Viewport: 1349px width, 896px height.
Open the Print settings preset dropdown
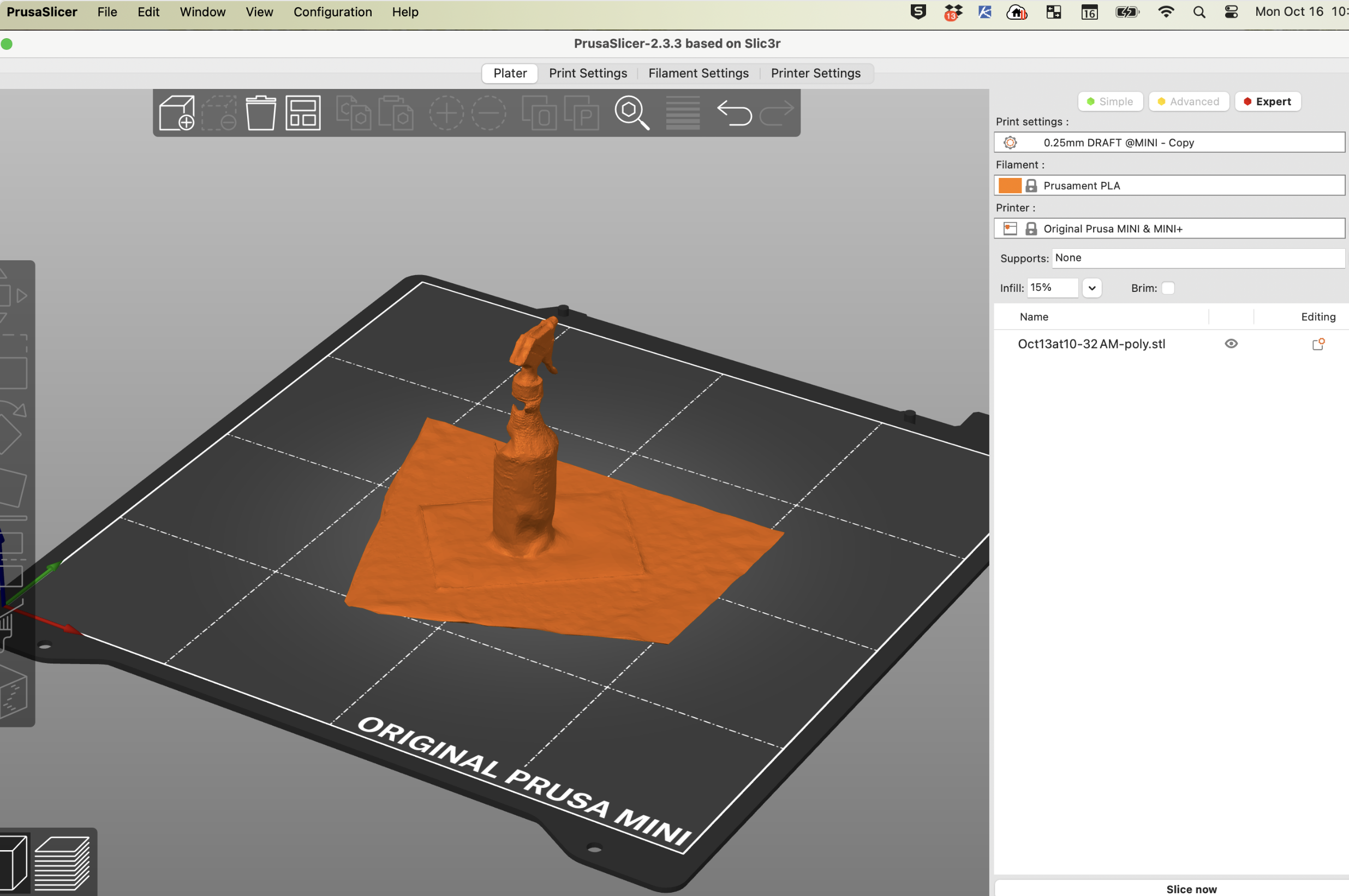pyautogui.click(x=1169, y=142)
